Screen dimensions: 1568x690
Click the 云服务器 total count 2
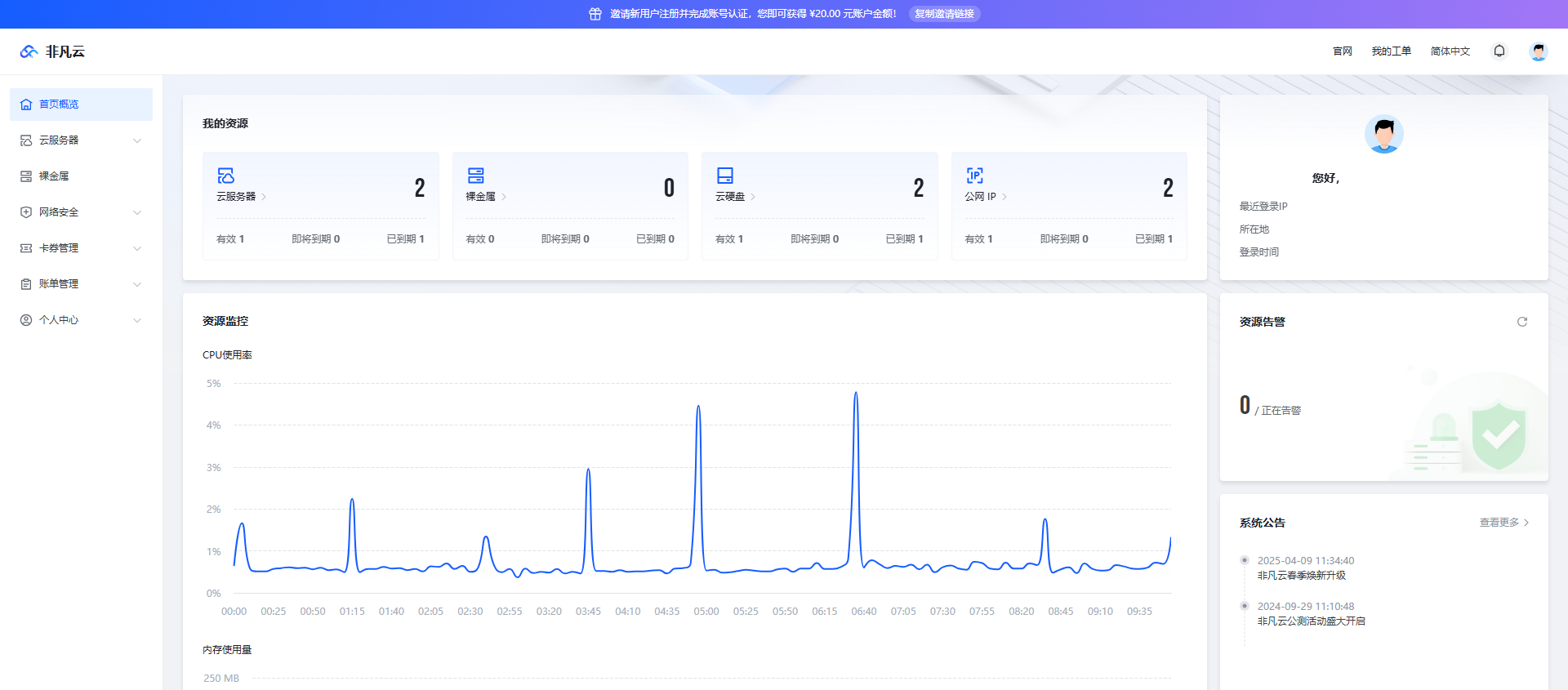420,188
